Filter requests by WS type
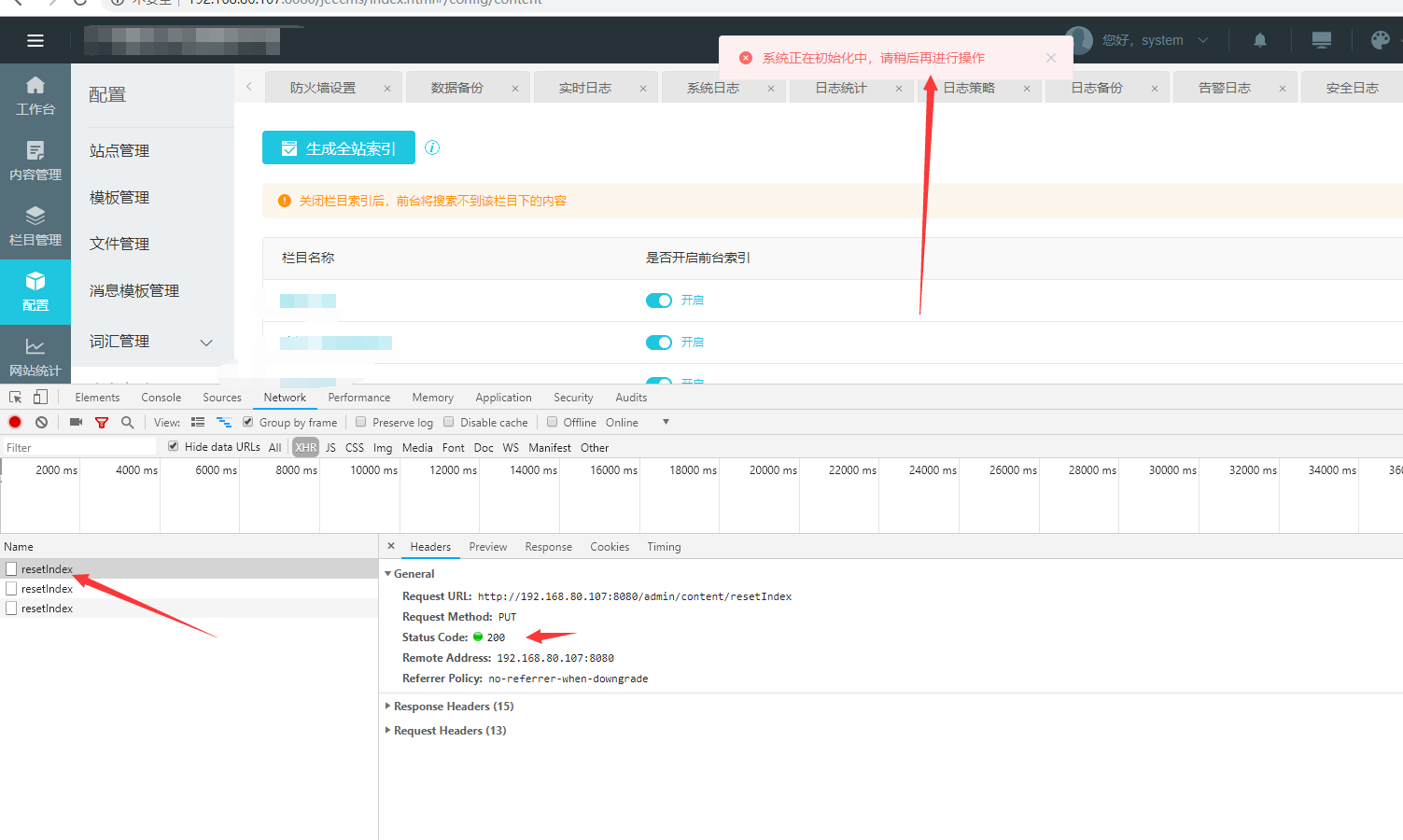 pyautogui.click(x=511, y=448)
